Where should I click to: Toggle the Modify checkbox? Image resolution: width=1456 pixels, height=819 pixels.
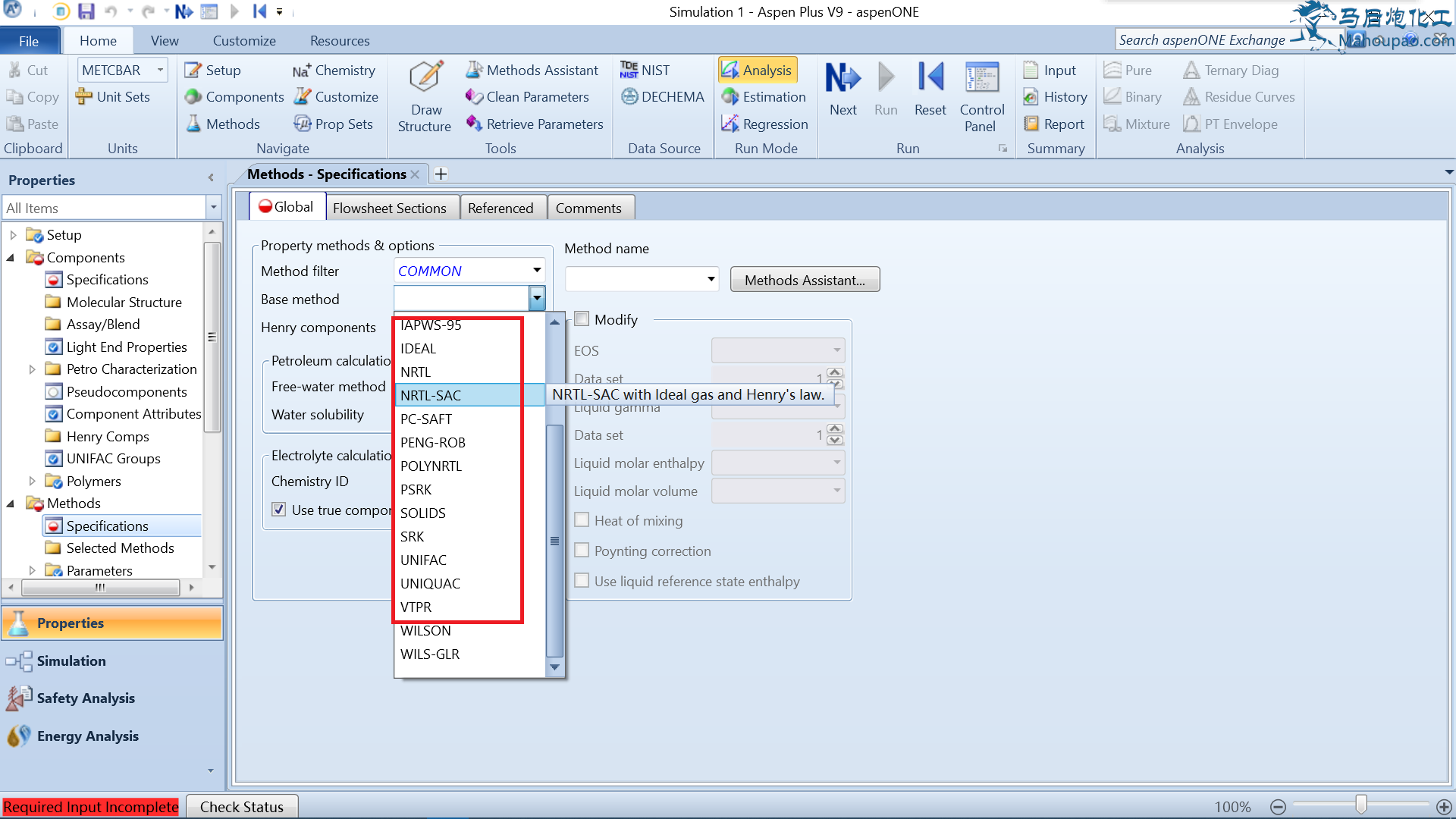point(582,319)
